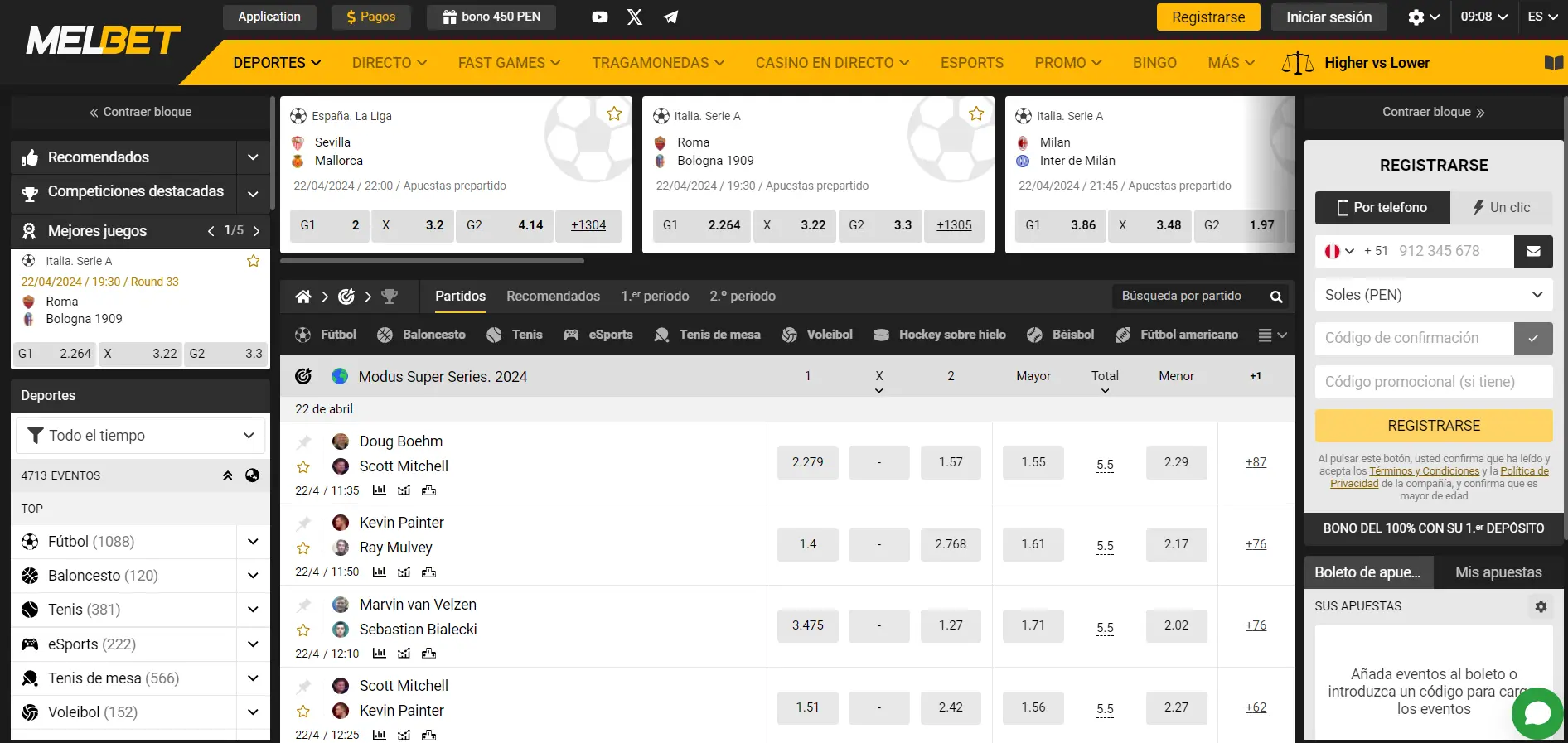Click Código promocional input field

click(1434, 382)
